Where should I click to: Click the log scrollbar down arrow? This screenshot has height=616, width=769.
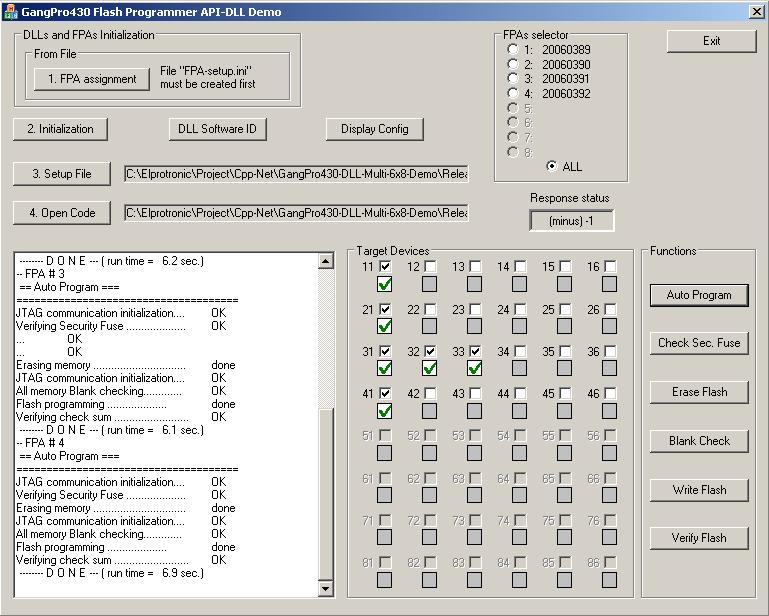coord(326,588)
